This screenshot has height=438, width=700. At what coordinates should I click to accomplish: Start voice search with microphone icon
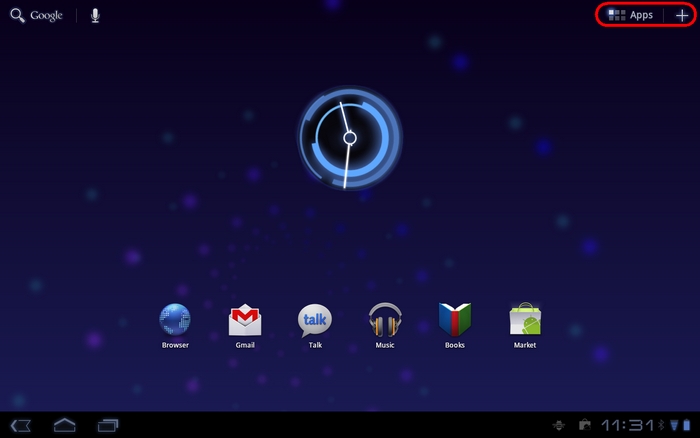[95, 16]
